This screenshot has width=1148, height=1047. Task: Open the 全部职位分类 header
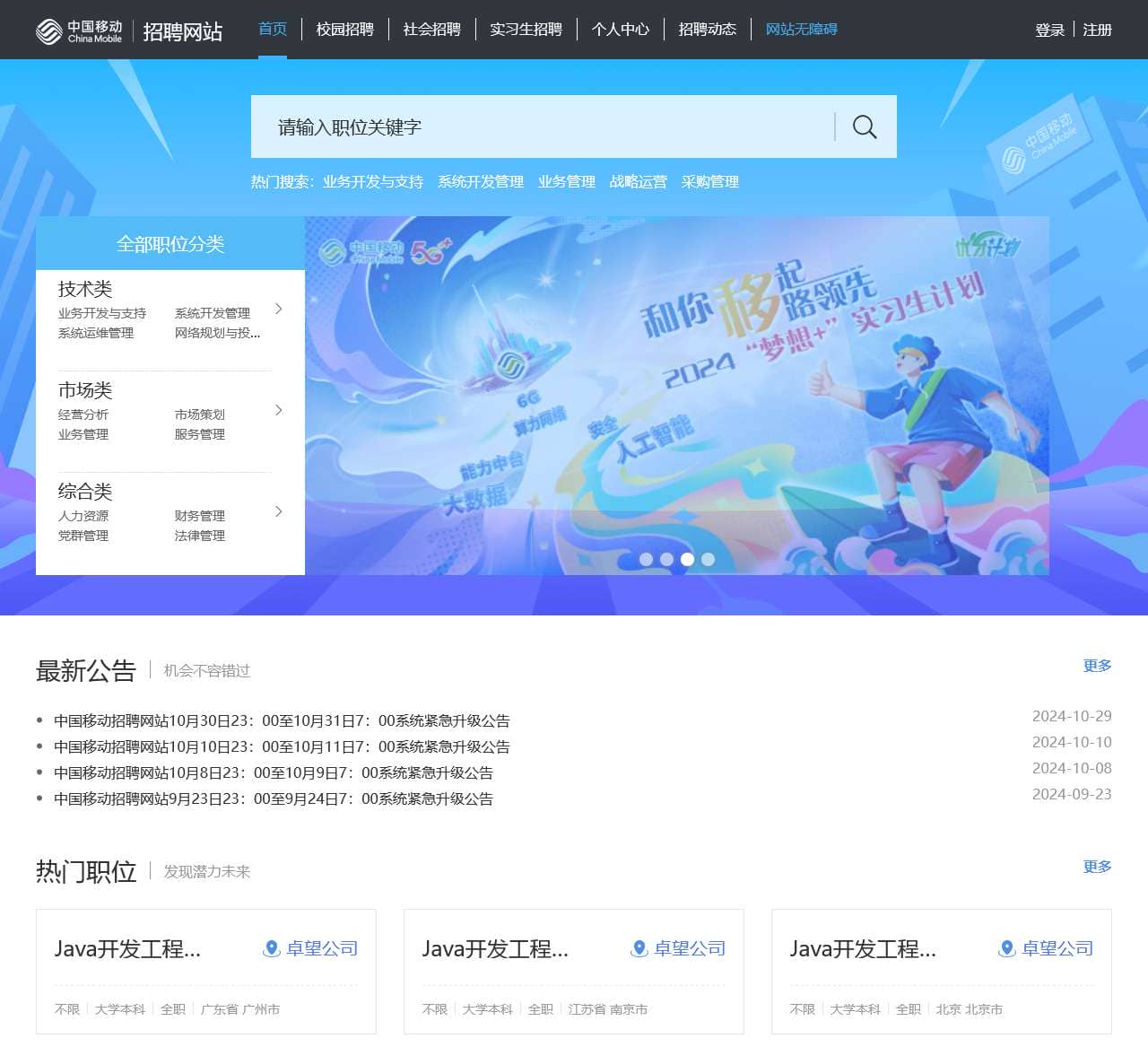[170, 243]
